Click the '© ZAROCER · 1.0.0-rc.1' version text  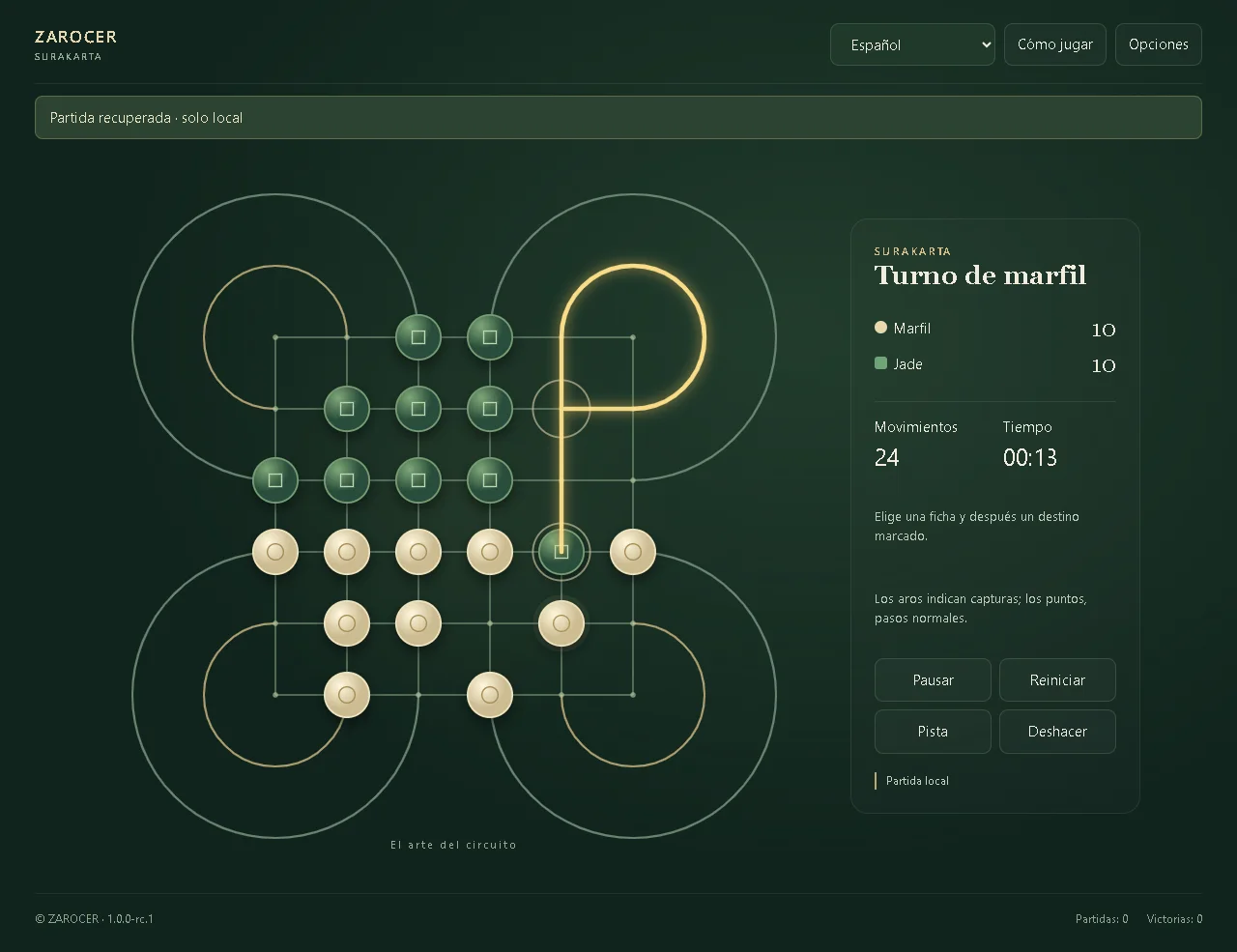pos(95,919)
